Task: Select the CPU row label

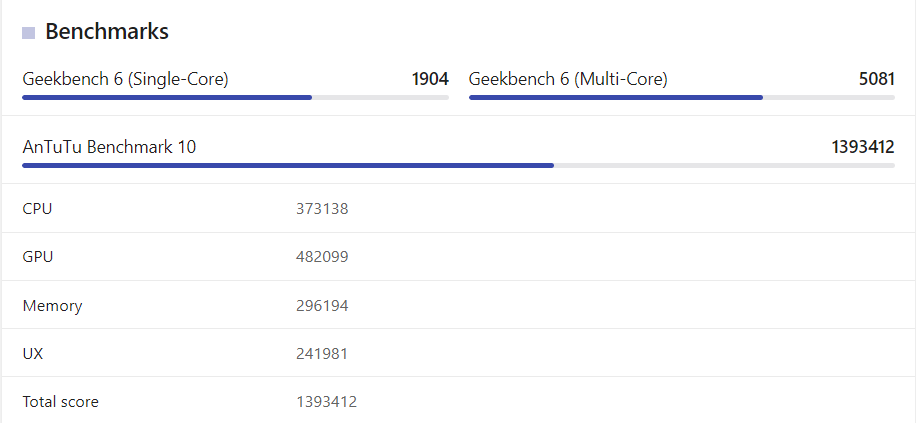Action: click(x=37, y=209)
